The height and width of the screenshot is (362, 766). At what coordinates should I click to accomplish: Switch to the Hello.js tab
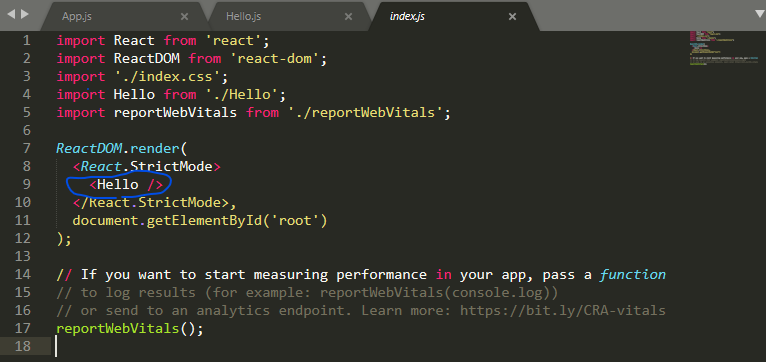tap(243, 16)
